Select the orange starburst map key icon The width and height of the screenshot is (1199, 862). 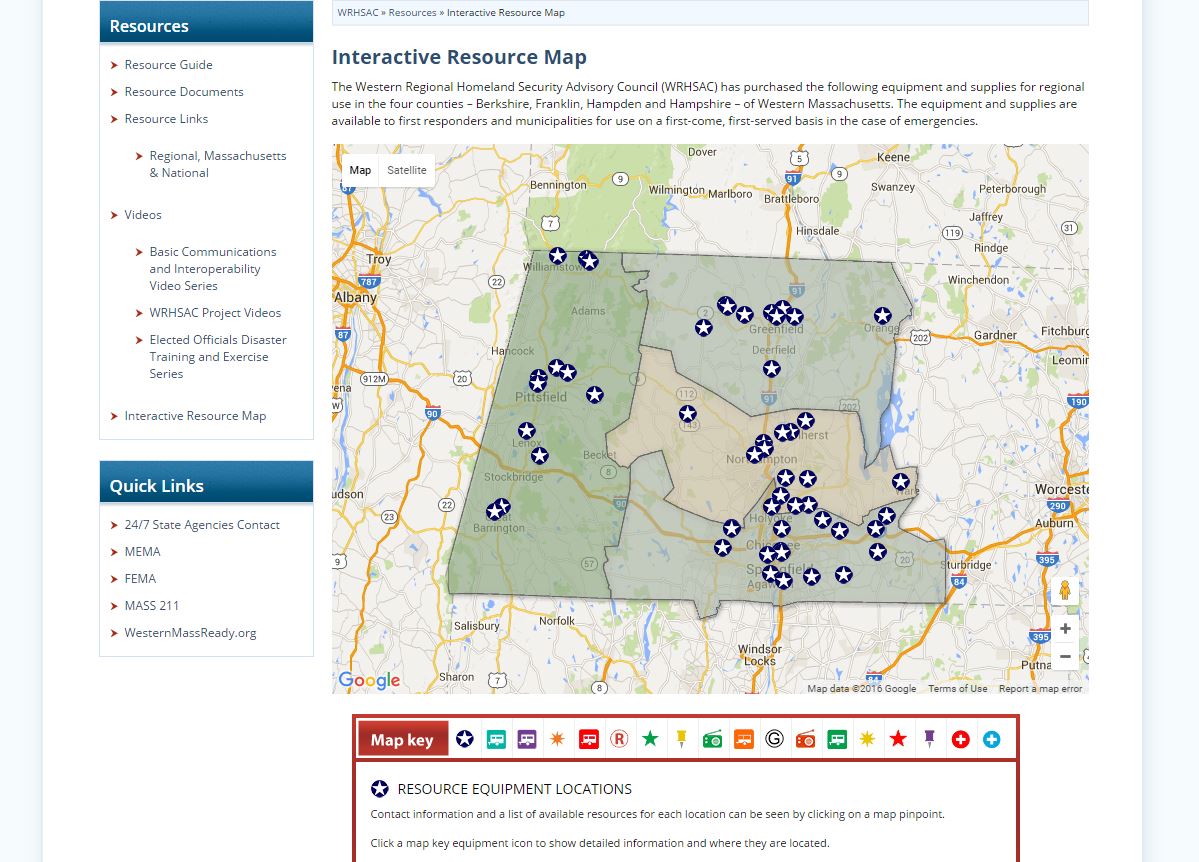point(557,739)
